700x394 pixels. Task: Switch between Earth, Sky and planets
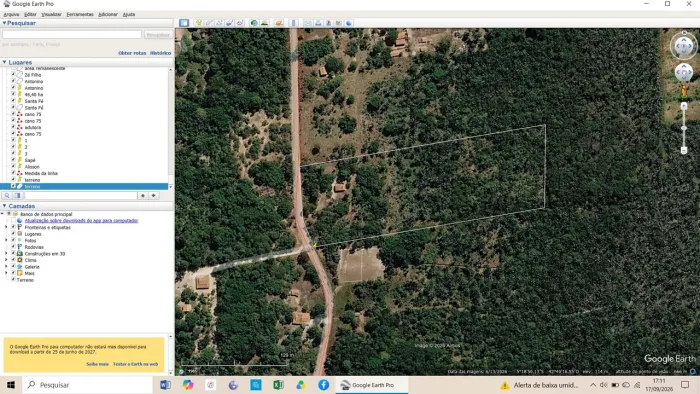point(279,23)
